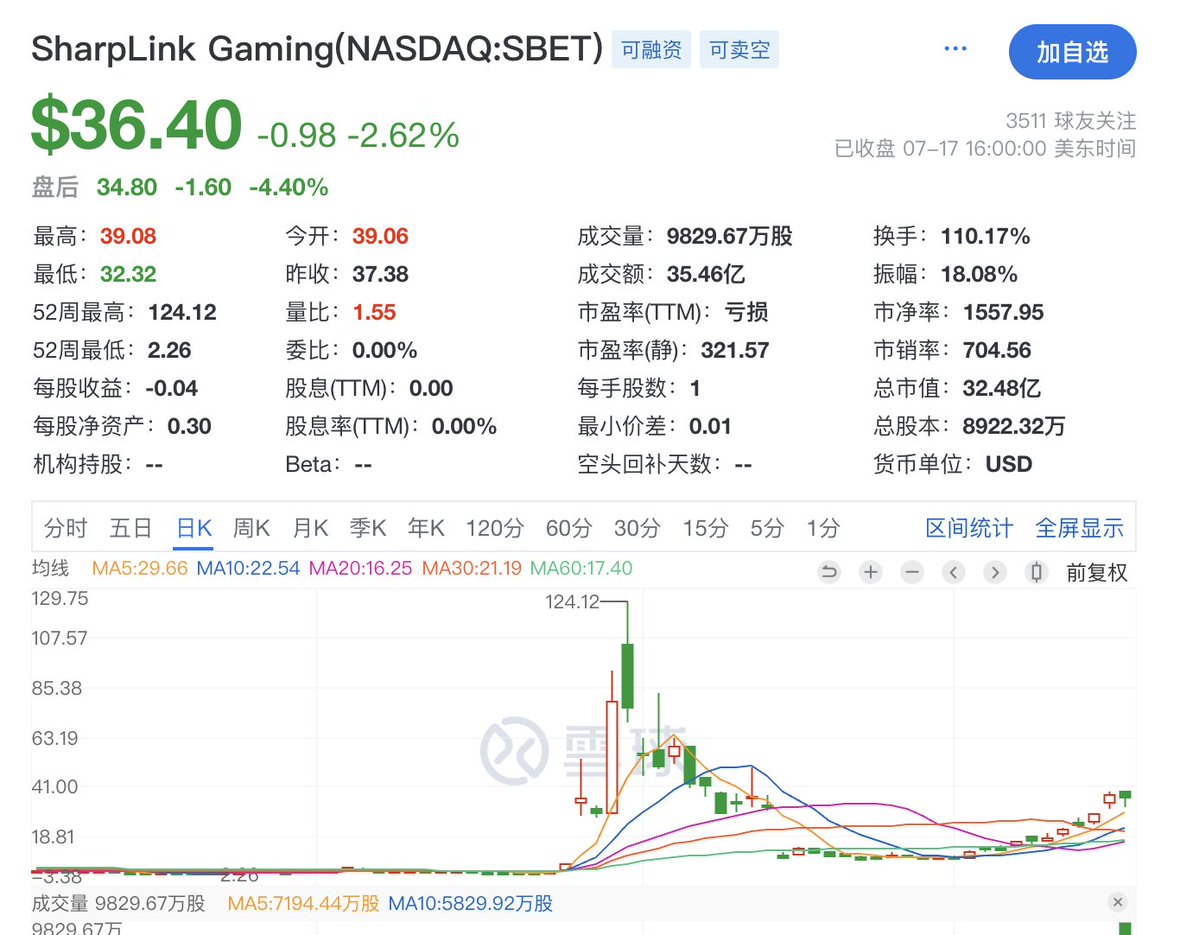This screenshot has height=935, width=1199.
Task: Pan chart left with the left chevron
Action: click(953, 572)
